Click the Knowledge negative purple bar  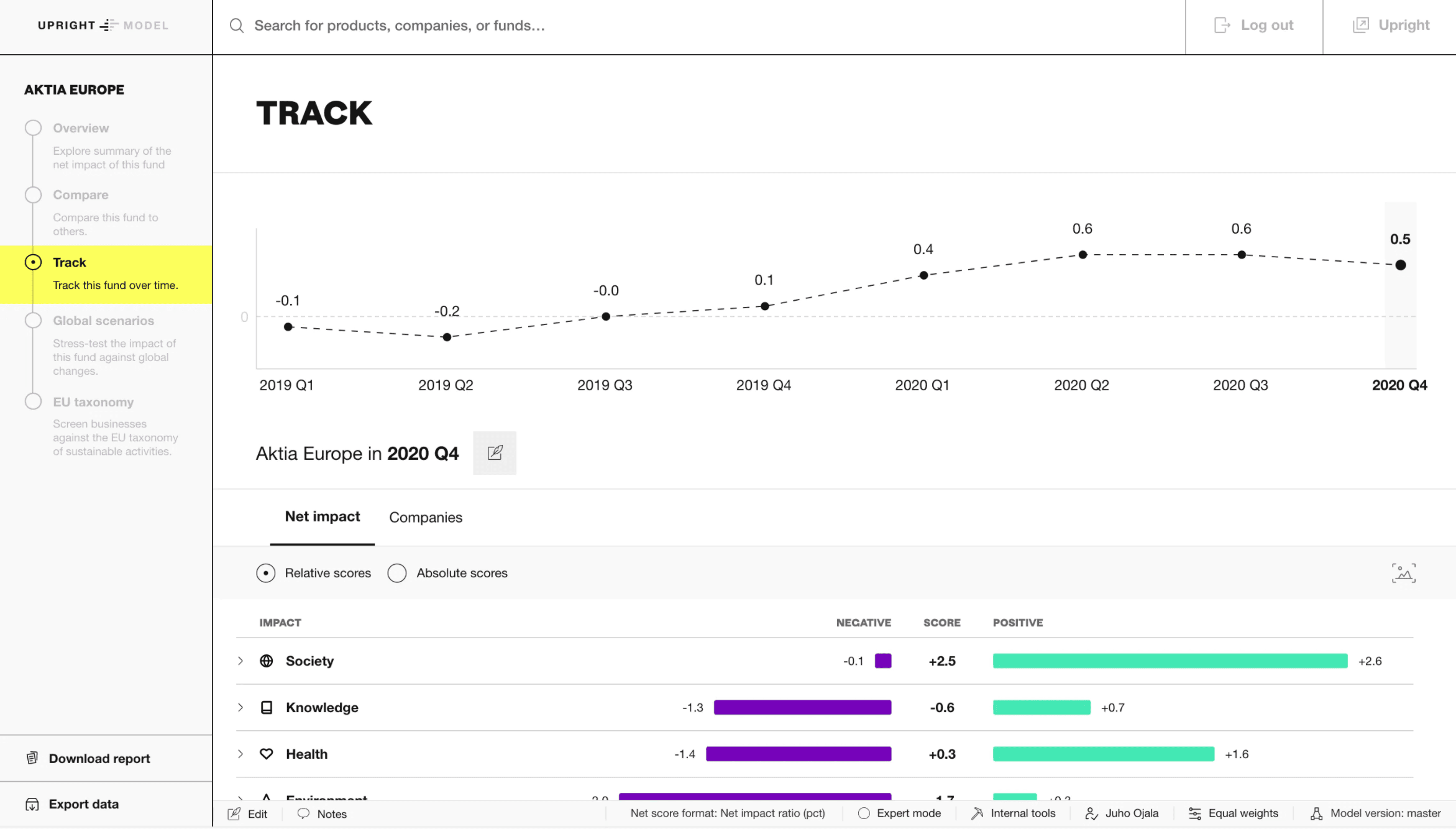click(802, 707)
